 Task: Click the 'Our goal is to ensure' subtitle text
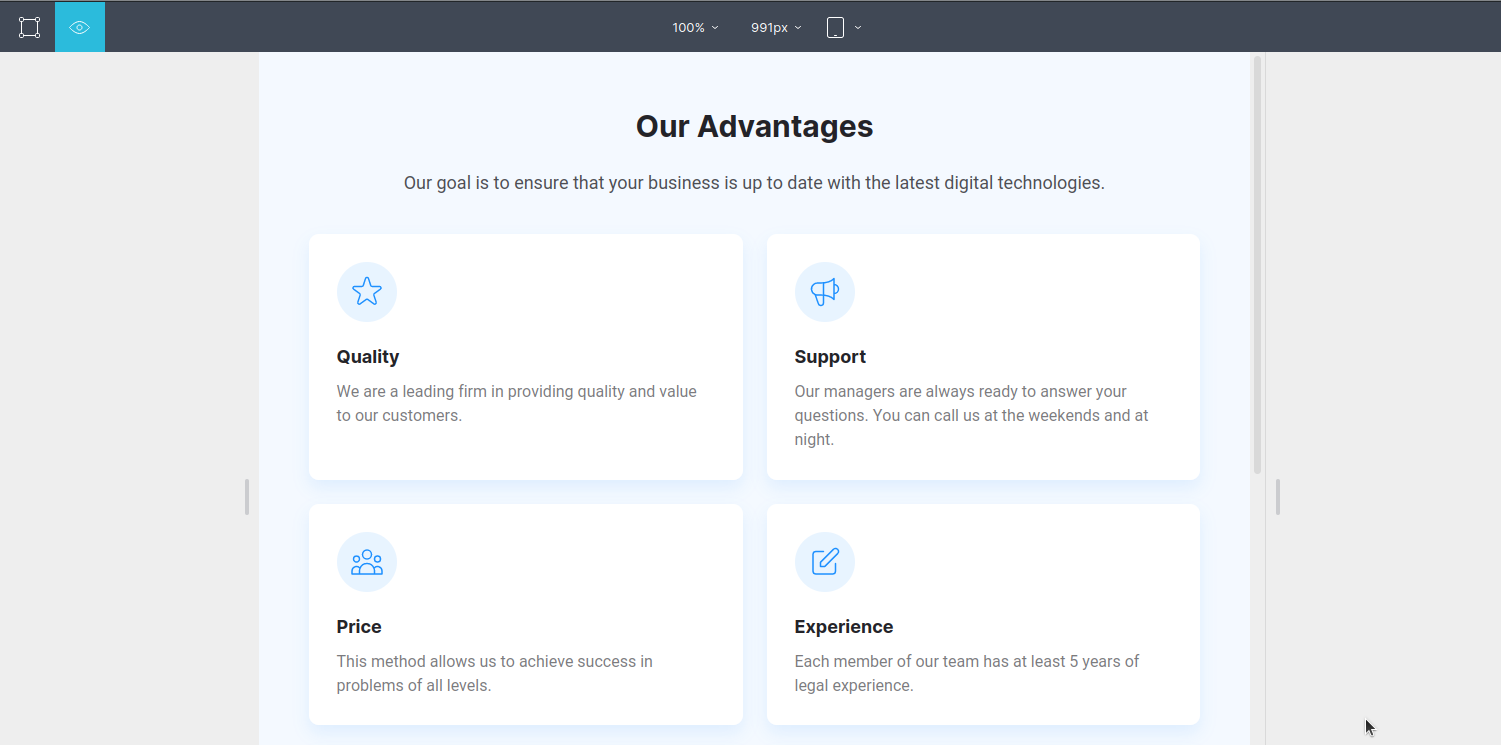coord(754,183)
